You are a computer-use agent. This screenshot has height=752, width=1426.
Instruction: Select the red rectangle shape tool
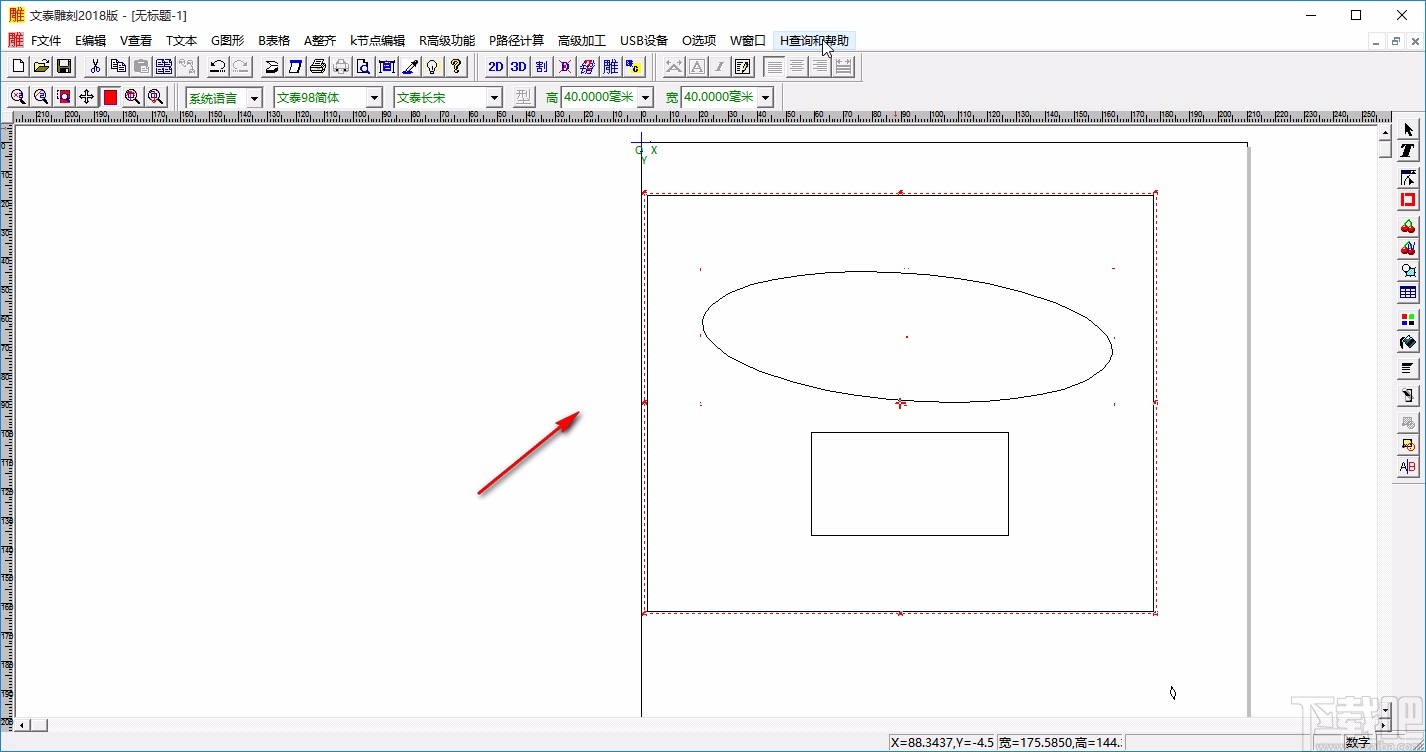pos(1408,200)
